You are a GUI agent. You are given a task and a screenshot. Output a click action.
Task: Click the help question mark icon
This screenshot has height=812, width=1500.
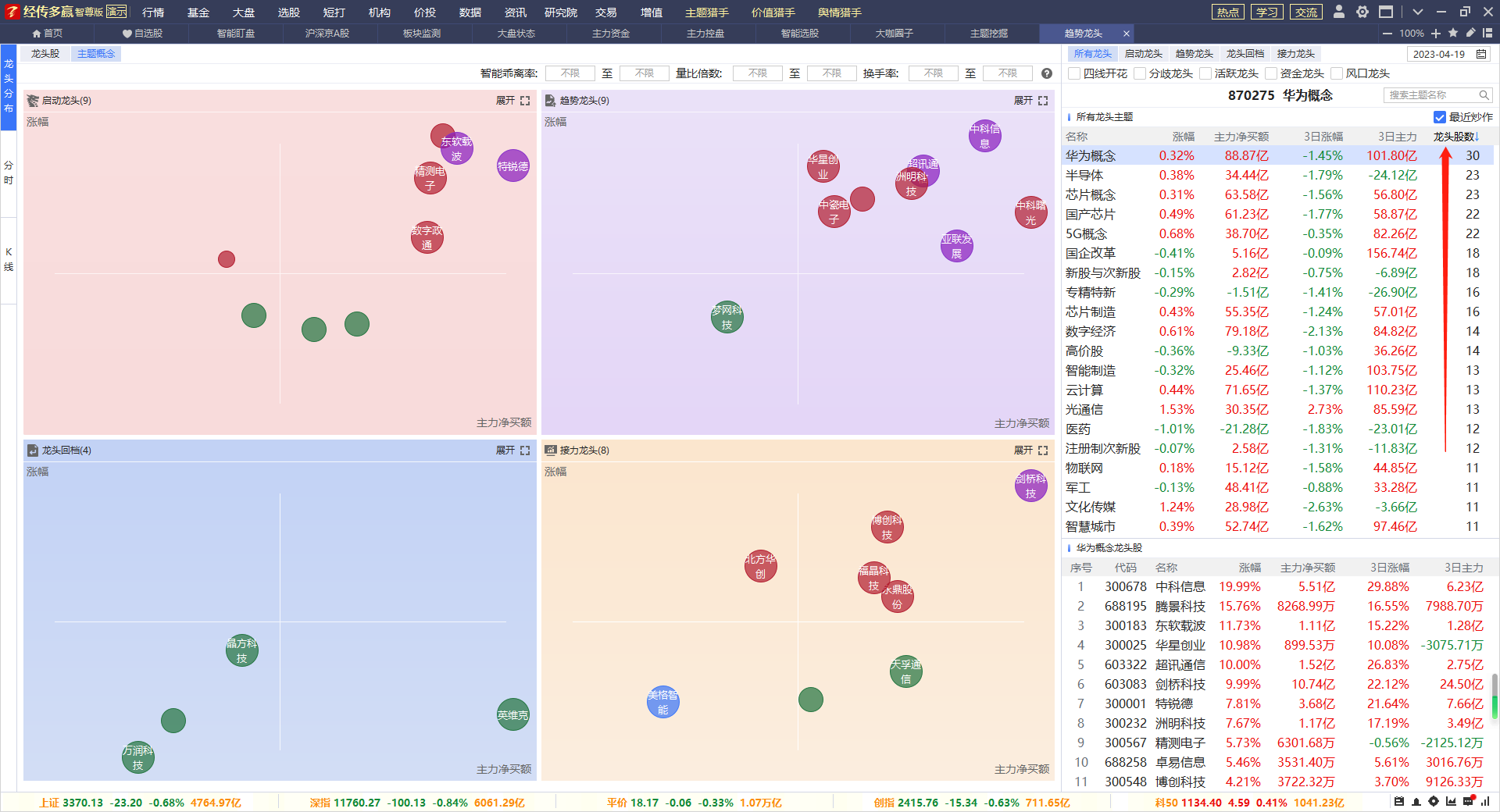click(1047, 73)
